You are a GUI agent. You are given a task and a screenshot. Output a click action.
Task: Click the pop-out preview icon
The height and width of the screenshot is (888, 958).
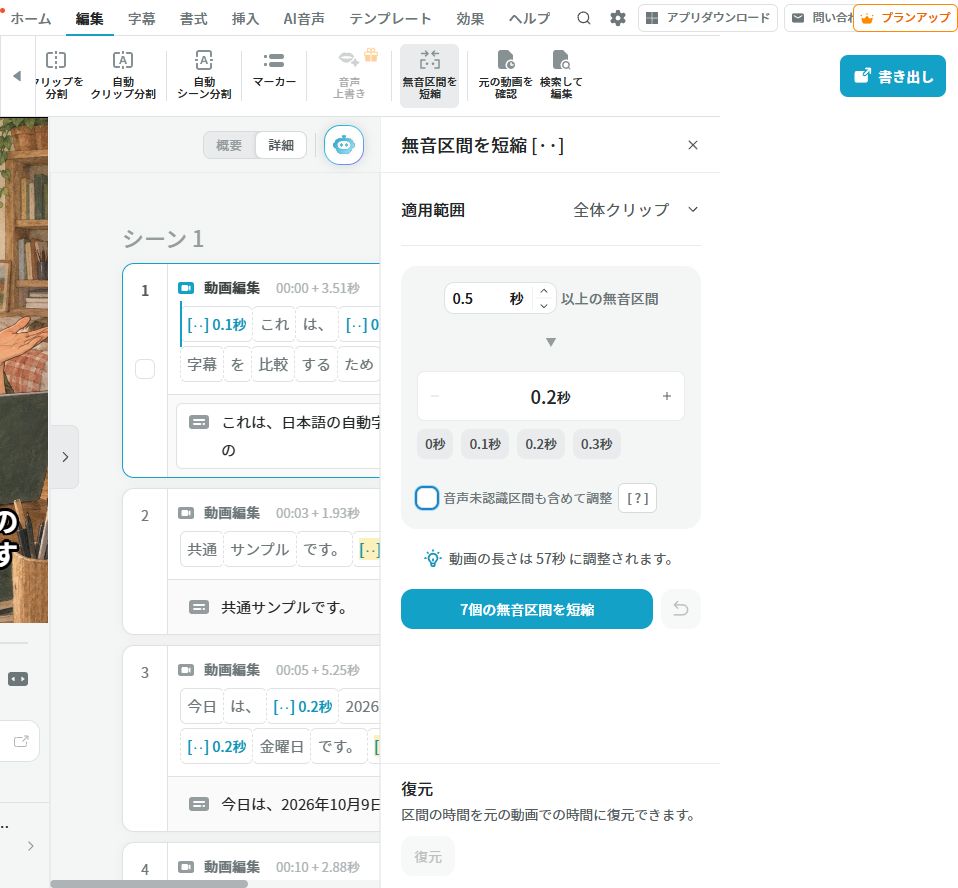(21, 741)
